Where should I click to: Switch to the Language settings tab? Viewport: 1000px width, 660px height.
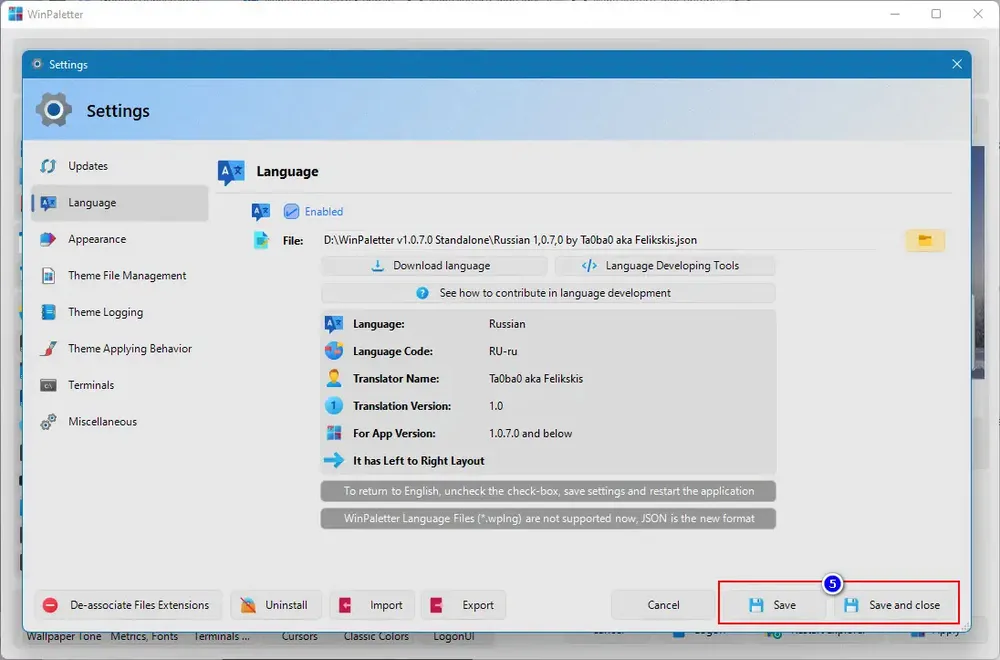tap(120, 203)
